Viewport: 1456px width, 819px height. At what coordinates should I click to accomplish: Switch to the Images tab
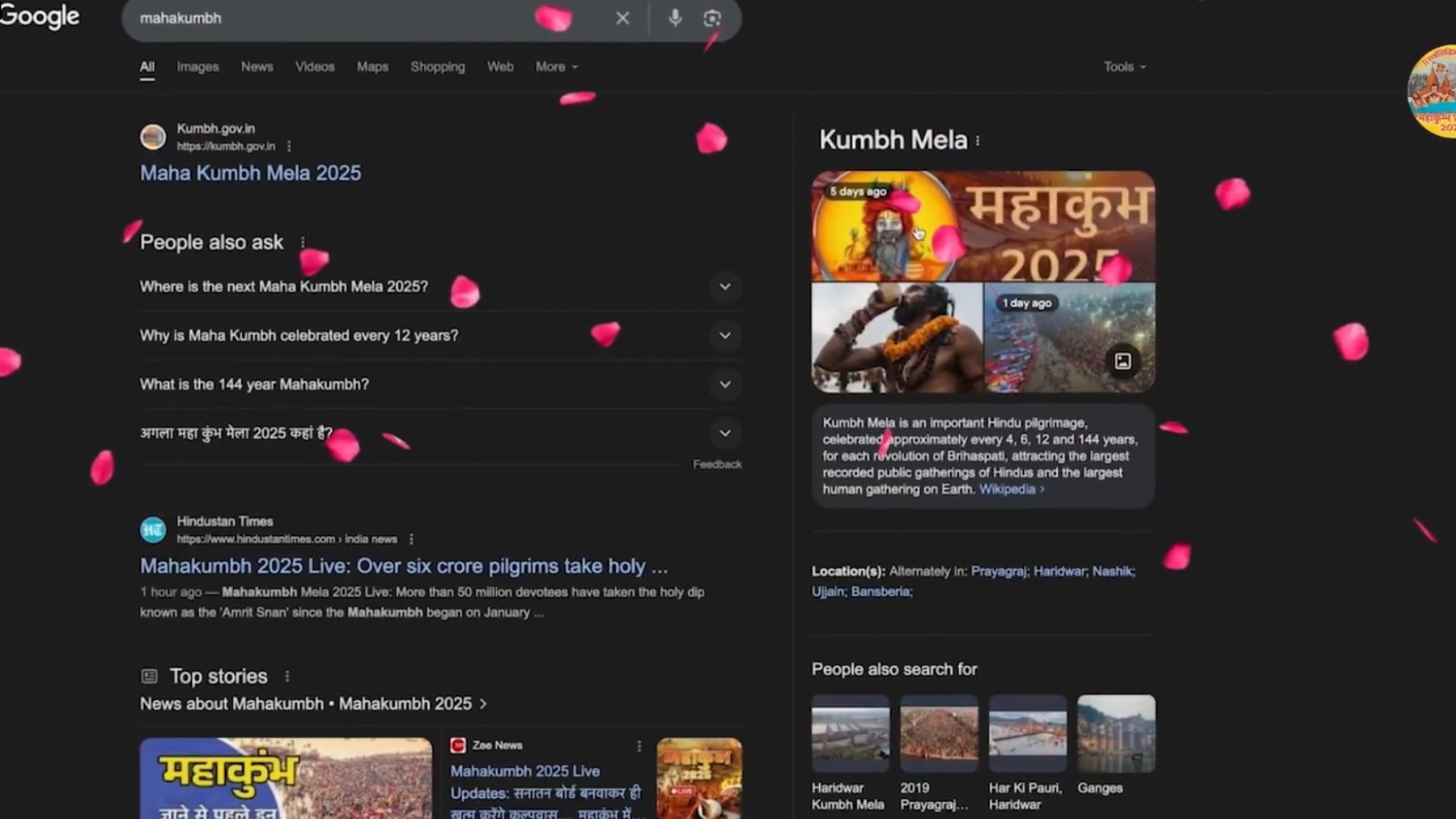[197, 67]
